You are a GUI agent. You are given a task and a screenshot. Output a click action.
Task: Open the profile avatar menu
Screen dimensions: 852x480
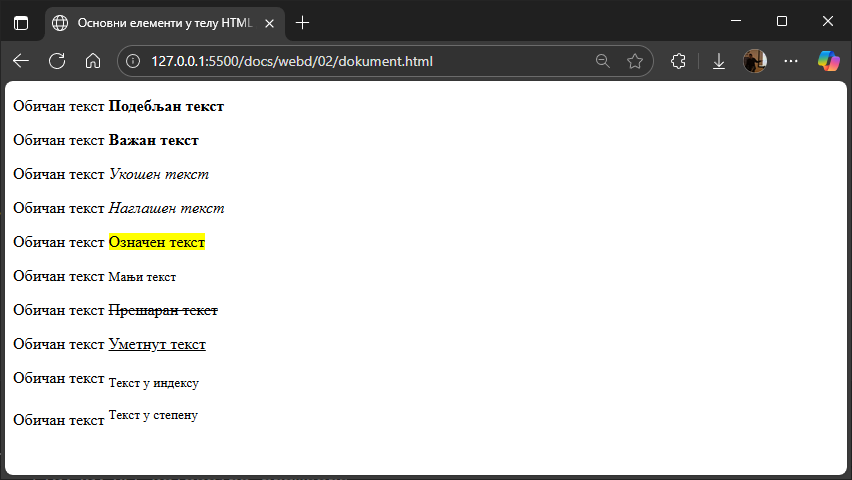click(x=754, y=61)
